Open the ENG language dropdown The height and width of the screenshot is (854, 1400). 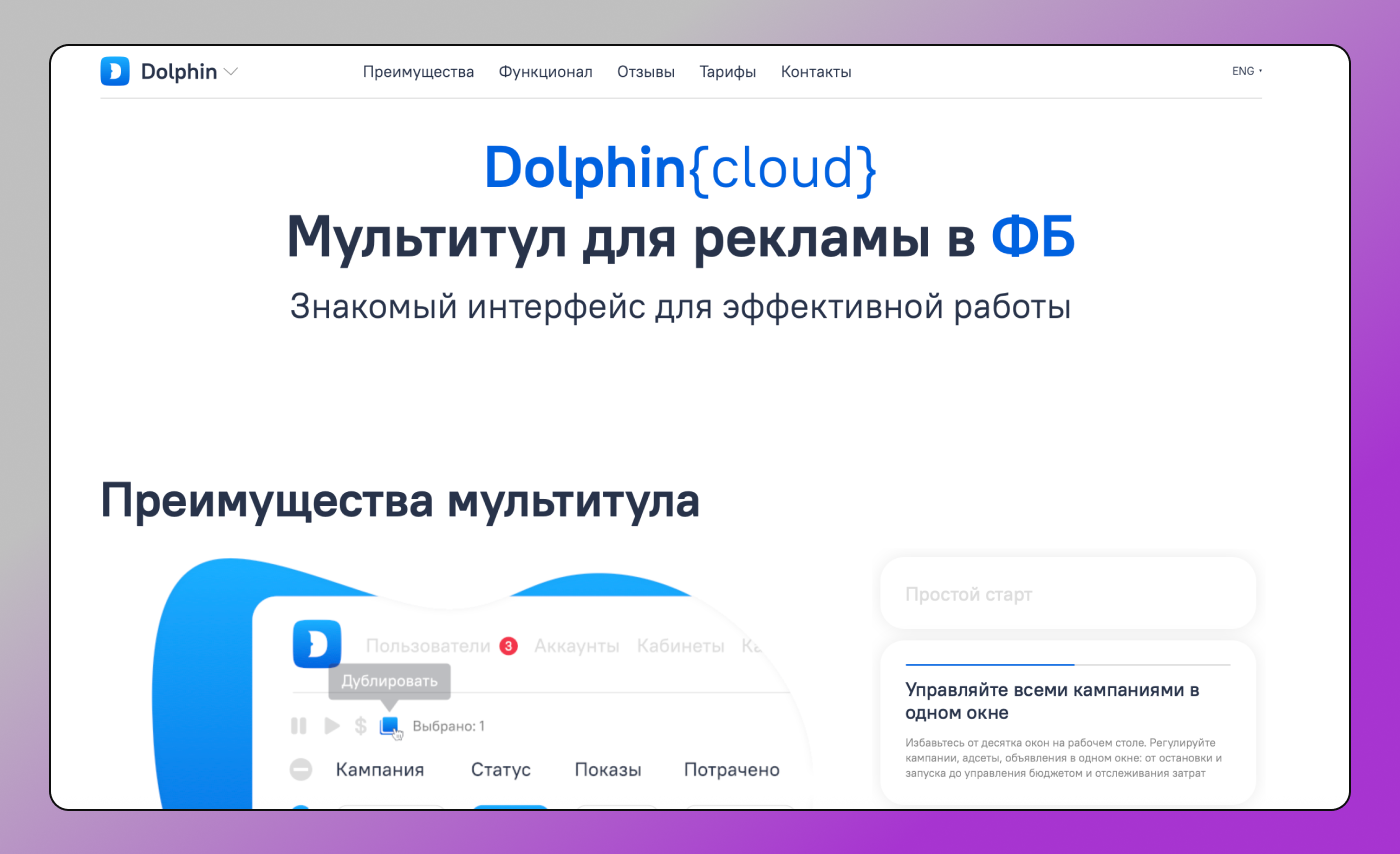[x=1244, y=71]
